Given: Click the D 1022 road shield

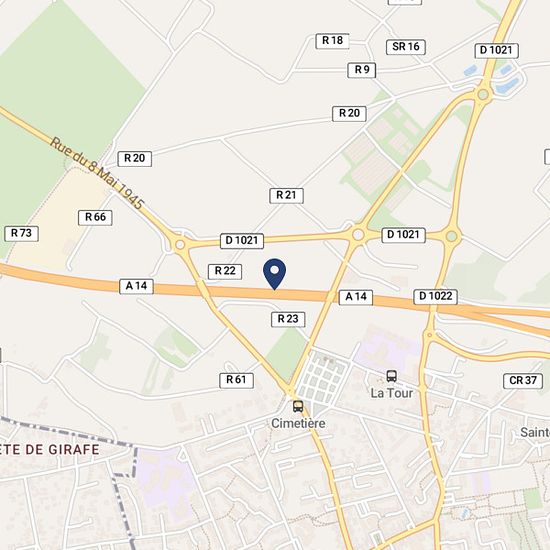Looking at the screenshot, I should point(436,297).
